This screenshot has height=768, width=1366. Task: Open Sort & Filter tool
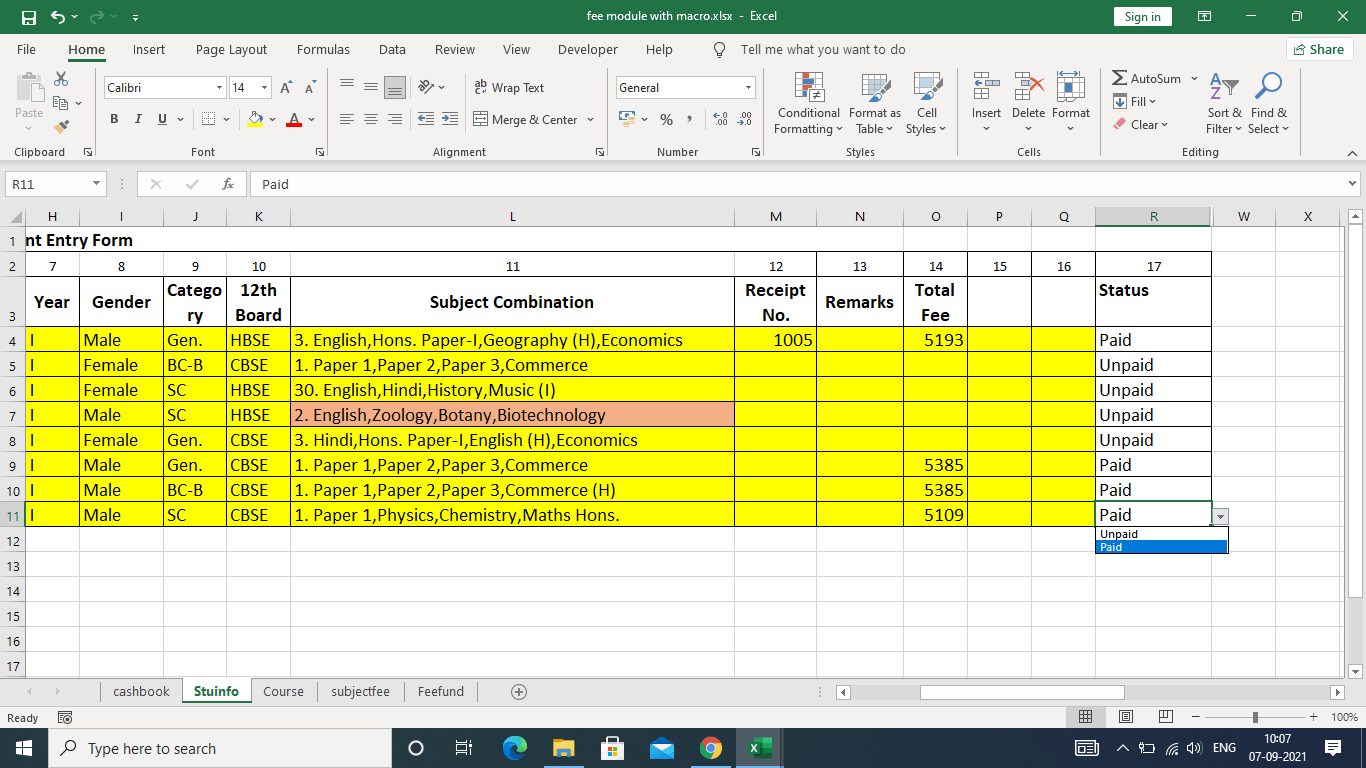(x=1224, y=103)
